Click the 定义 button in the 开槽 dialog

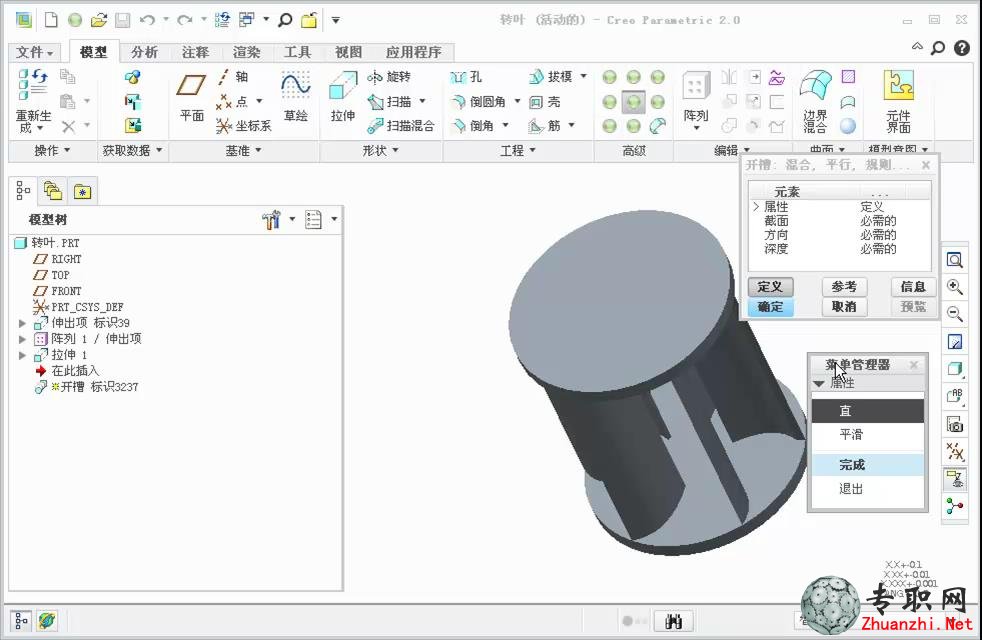pyautogui.click(x=770, y=287)
